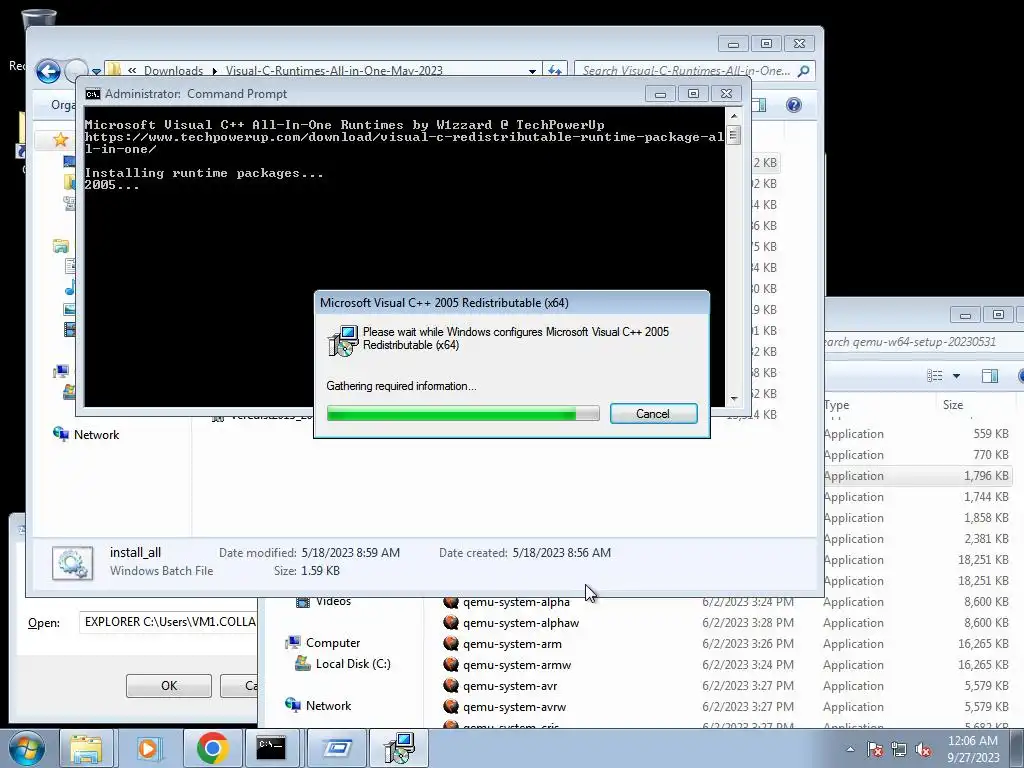Click the 559 KB size cell
The image size is (1024, 768).
[991, 434]
